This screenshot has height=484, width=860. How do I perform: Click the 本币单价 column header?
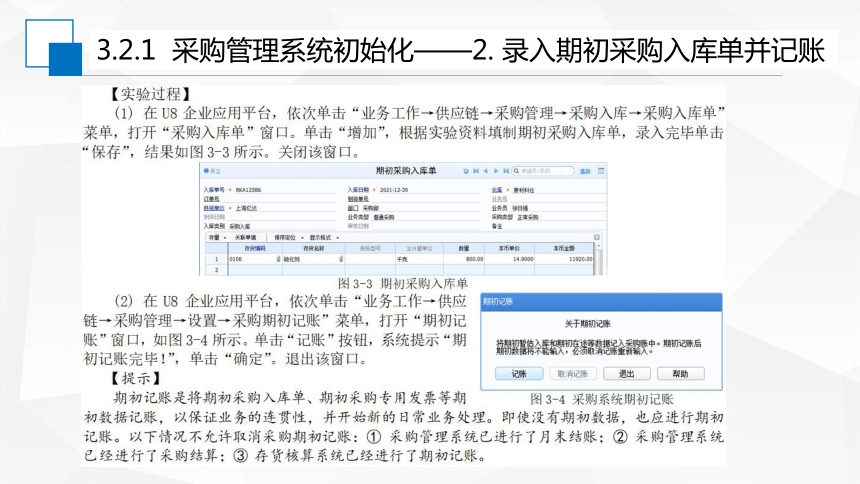tap(510, 249)
